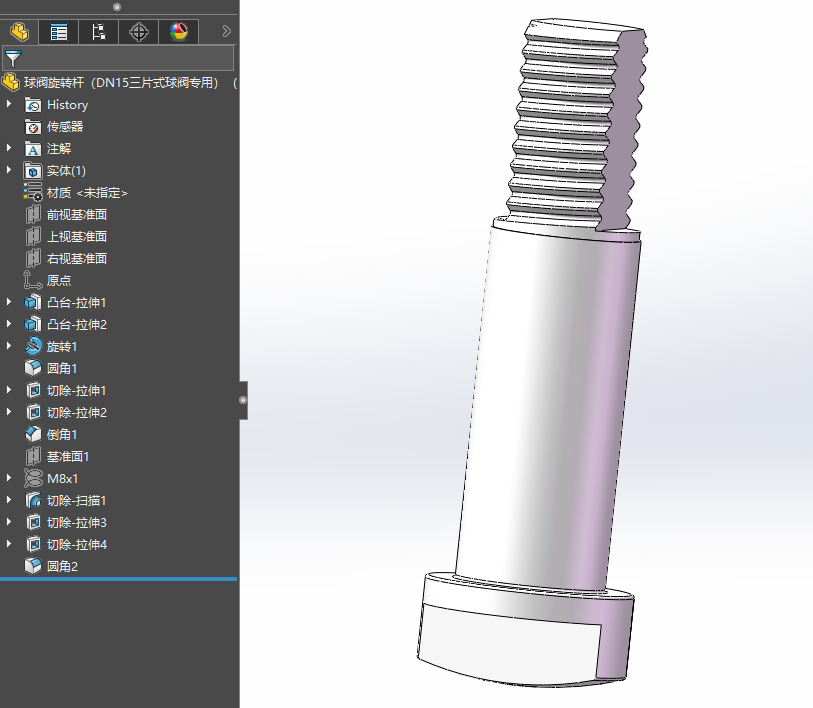Click the 传感器 label text
Image resolution: width=813 pixels, height=708 pixels.
pos(65,127)
